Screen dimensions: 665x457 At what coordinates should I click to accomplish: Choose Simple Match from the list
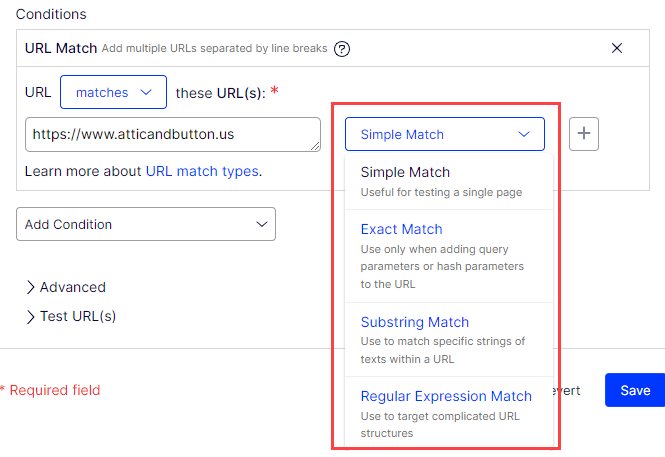pos(405,172)
